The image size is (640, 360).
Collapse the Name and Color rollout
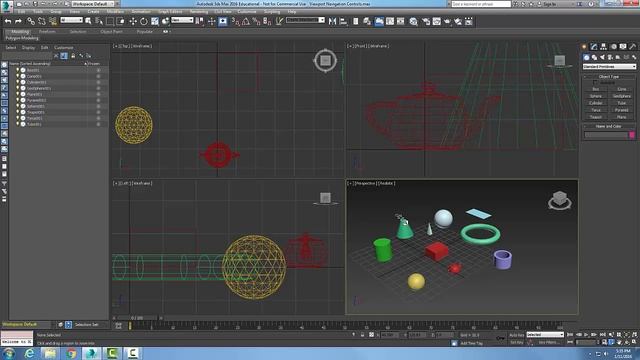pyautogui.click(x=609, y=127)
